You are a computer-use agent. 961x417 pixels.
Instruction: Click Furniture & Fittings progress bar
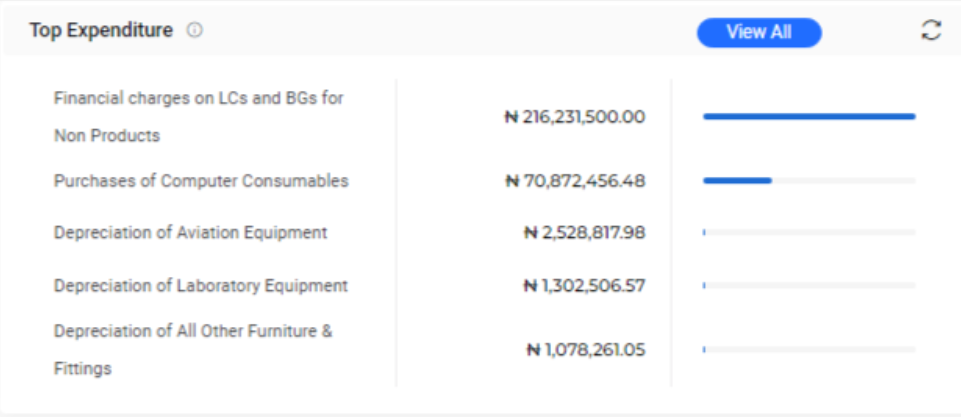pos(809,350)
